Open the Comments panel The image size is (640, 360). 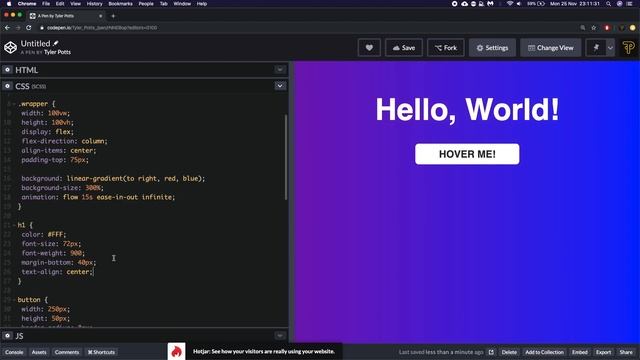tap(67, 352)
